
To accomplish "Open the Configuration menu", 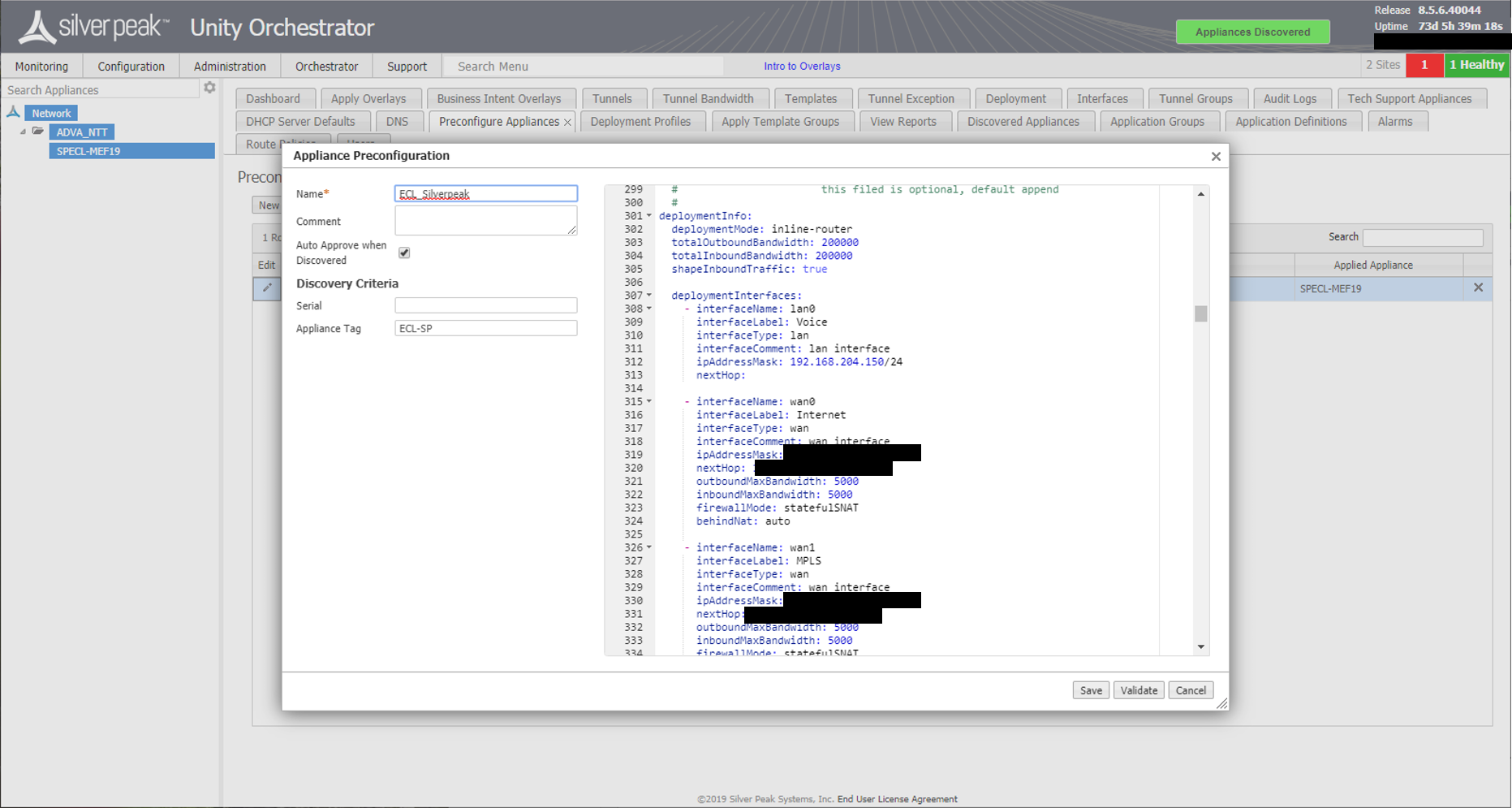I will pyautogui.click(x=131, y=67).
